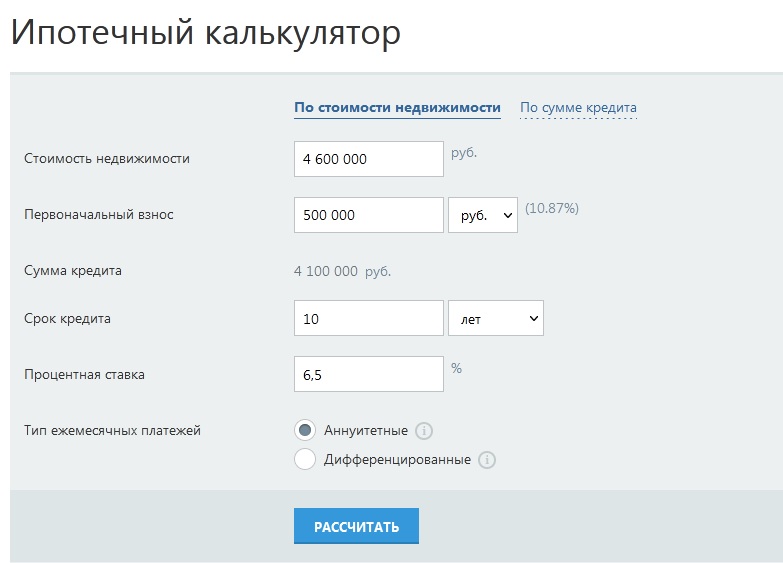Focus the interest rate field showing 6,5
The width and height of the screenshot is (783, 563).
pyautogui.click(x=368, y=375)
